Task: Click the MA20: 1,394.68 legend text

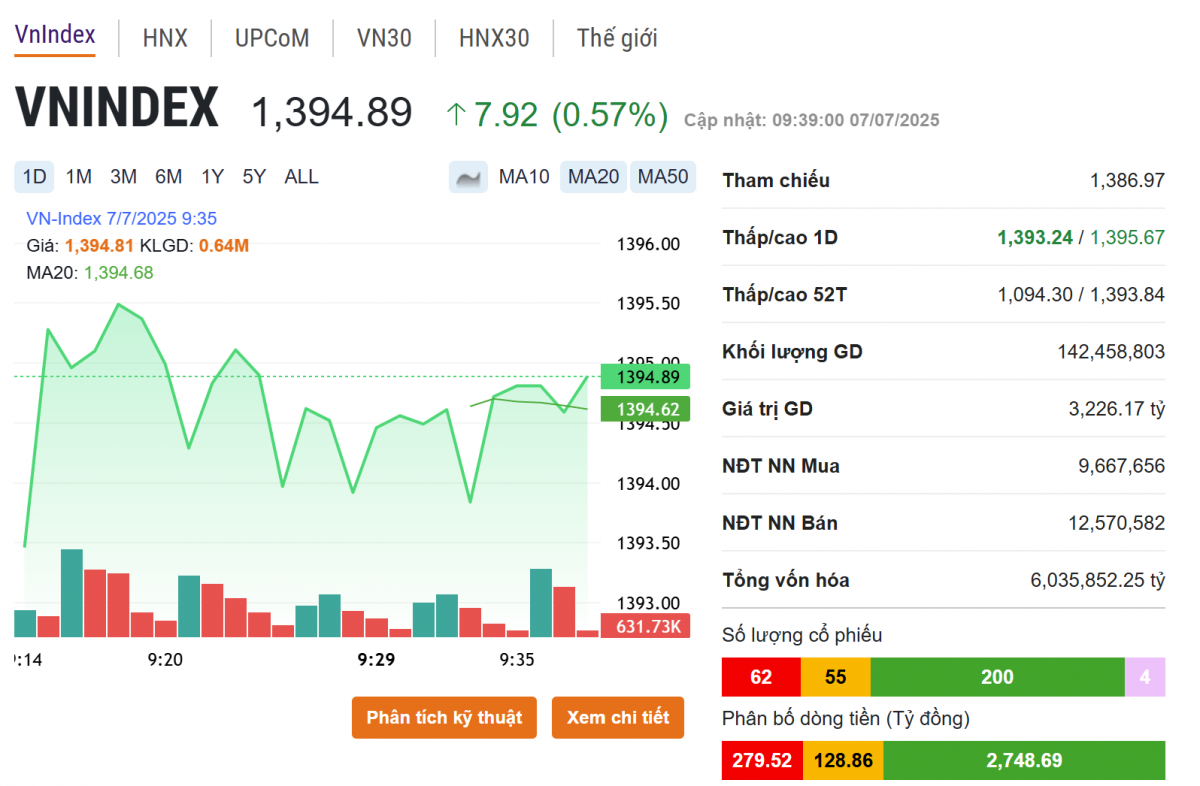Action: point(90,272)
